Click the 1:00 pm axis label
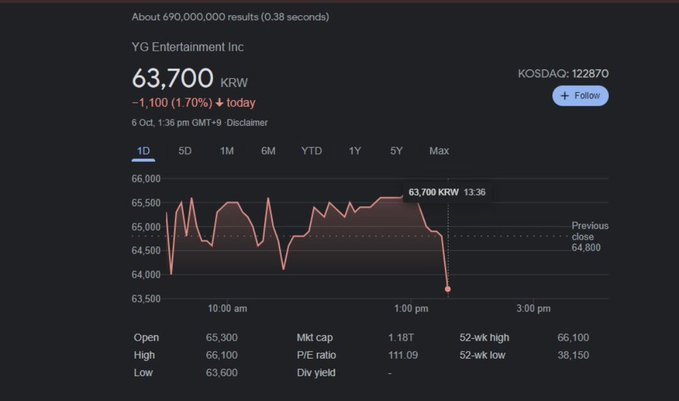 click(411, 309)
